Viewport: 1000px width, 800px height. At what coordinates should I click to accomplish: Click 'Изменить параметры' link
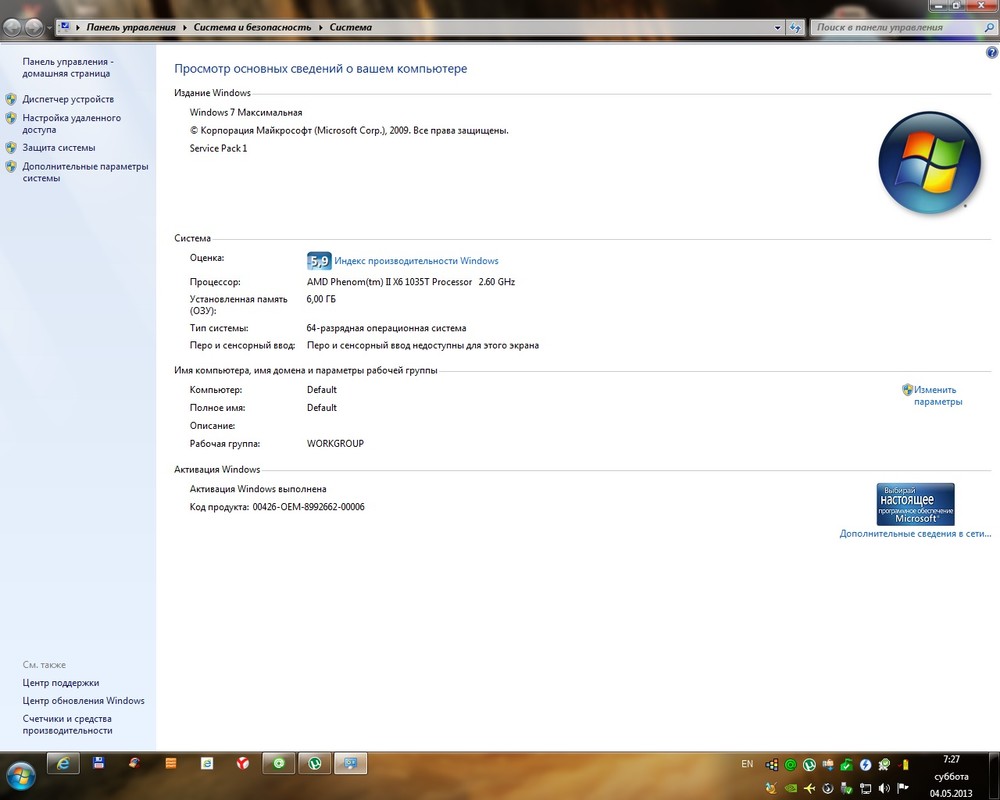(938, 396)
